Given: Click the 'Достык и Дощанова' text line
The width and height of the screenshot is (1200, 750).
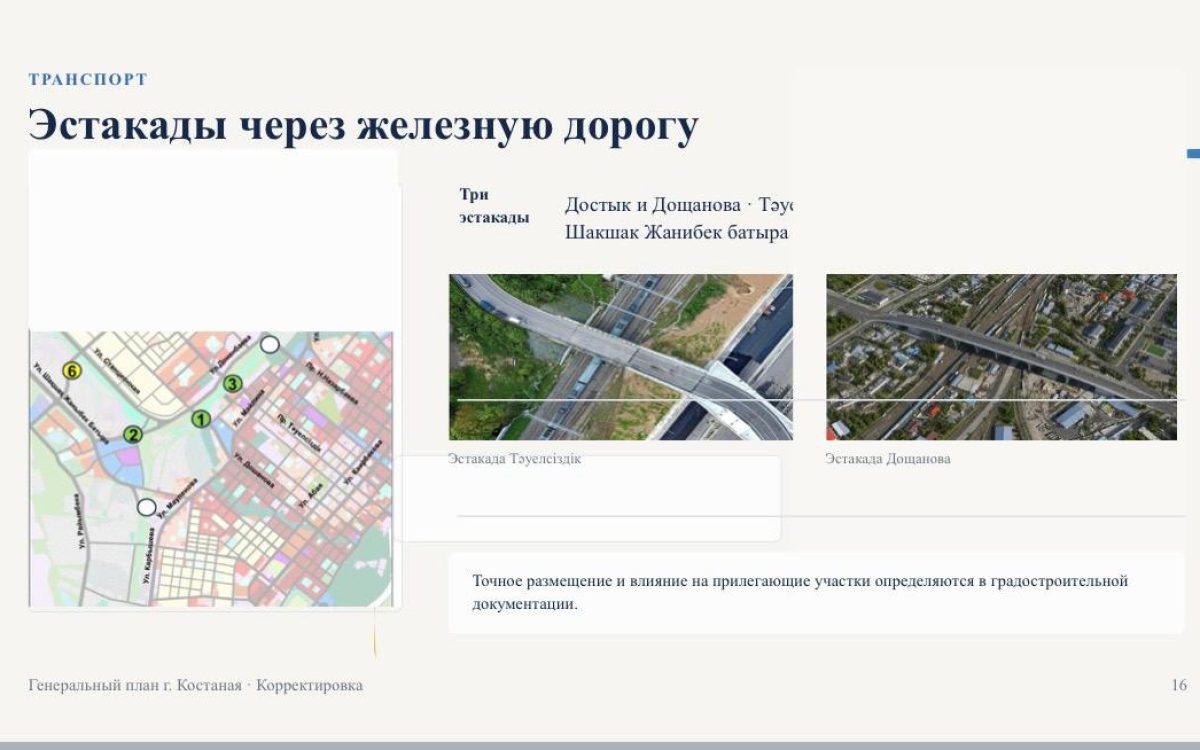Looking at the screenshot, I should (652, 205).
